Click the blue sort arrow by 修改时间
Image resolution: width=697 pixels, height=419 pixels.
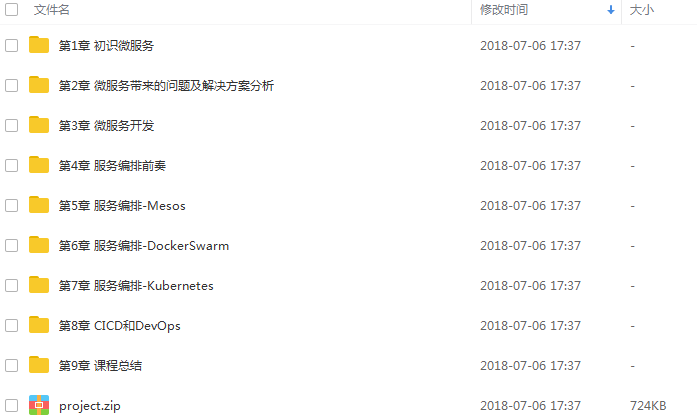[x=611, y=10]
